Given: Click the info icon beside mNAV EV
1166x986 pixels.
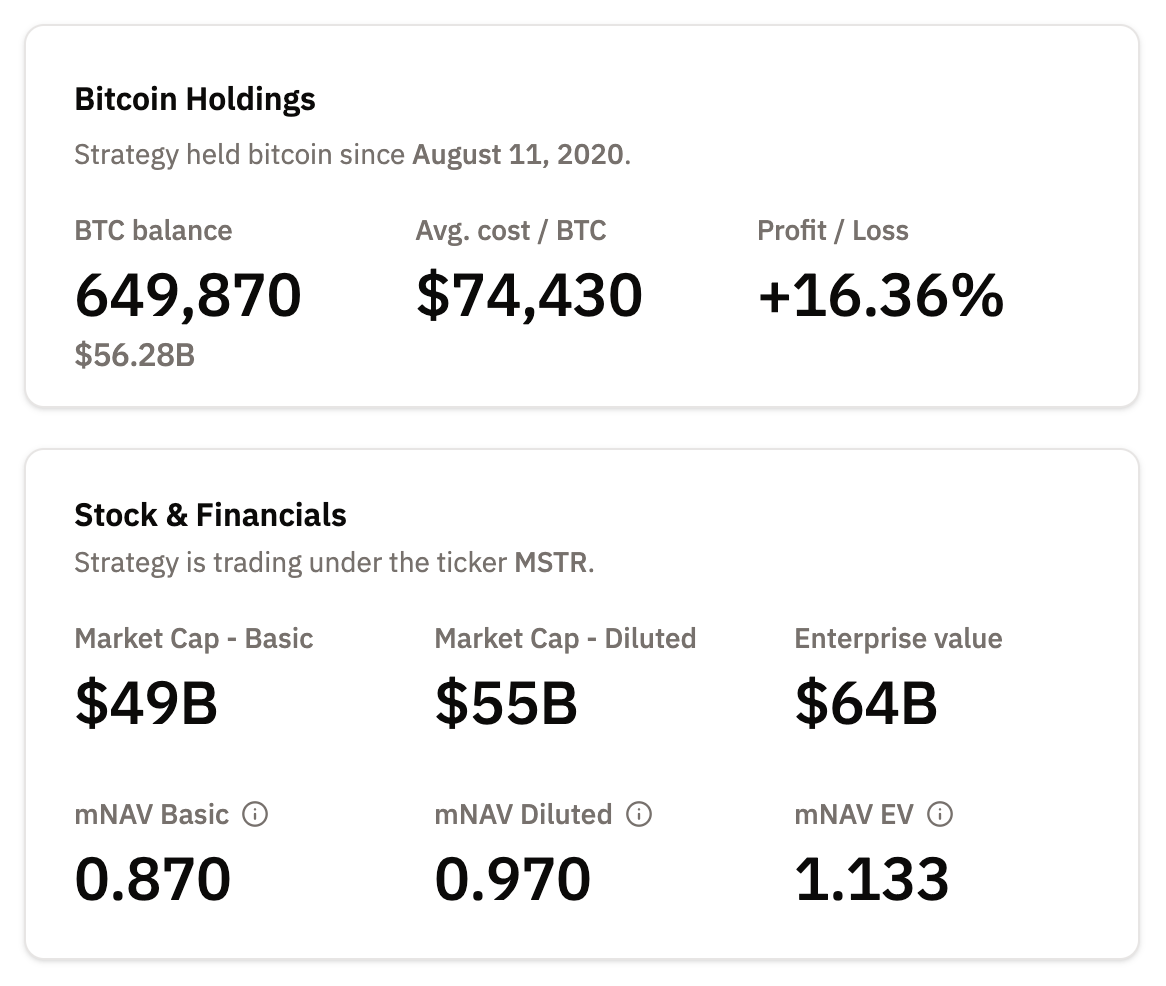Looking at the screenshot, I should (938, 815).
